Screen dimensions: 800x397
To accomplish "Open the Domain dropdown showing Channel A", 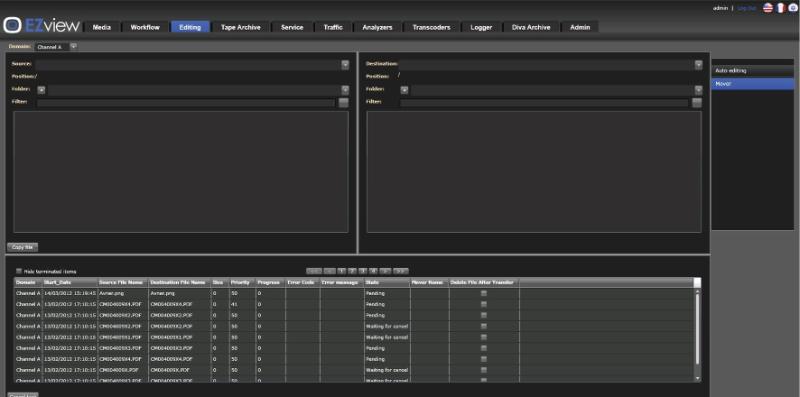I will 73,46.
